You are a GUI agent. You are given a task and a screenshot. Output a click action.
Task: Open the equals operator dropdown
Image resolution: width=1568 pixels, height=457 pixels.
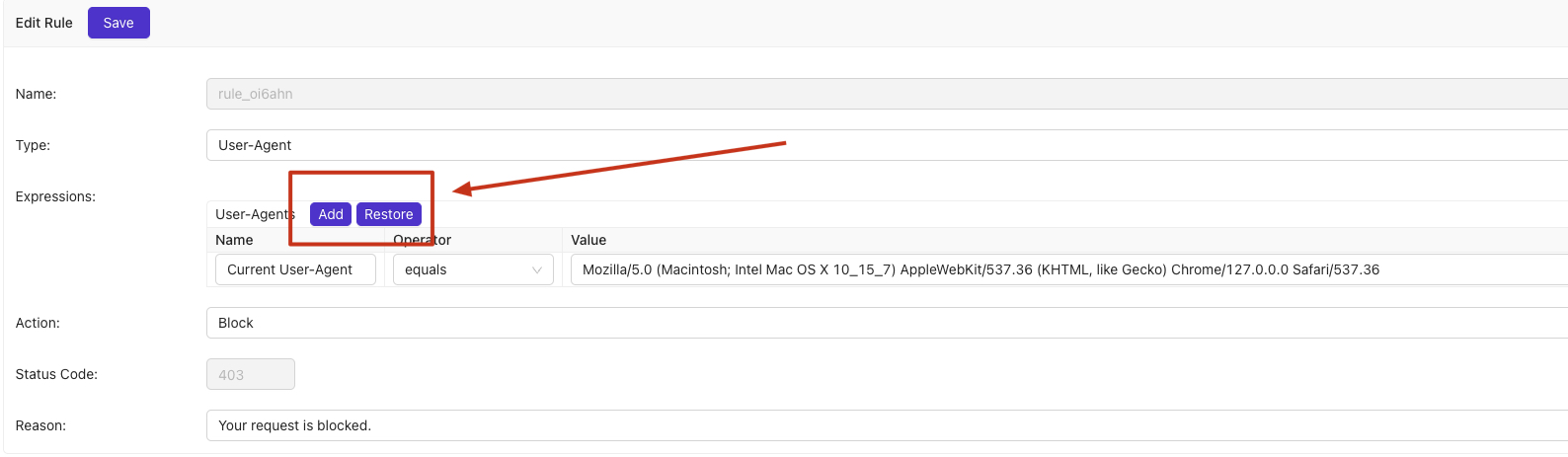point(473,269)
